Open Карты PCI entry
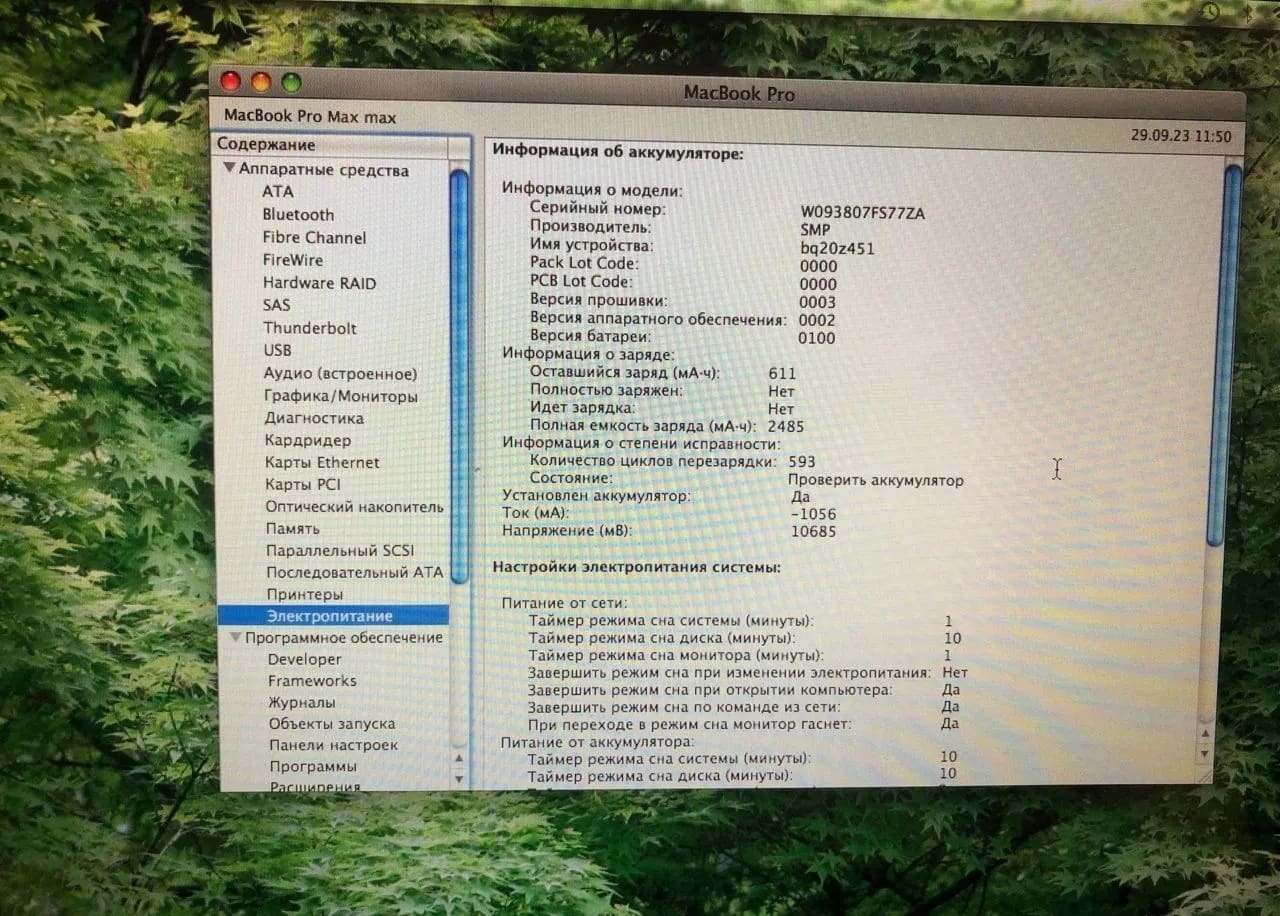Image resolution: width=1280 pixels, height=916 pixels. 303,484
